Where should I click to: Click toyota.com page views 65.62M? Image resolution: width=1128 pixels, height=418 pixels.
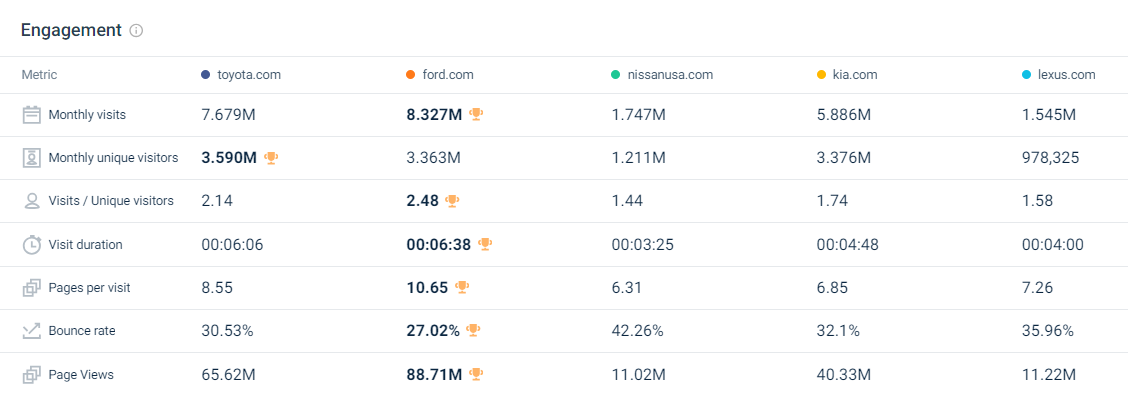tap(228, 375)
